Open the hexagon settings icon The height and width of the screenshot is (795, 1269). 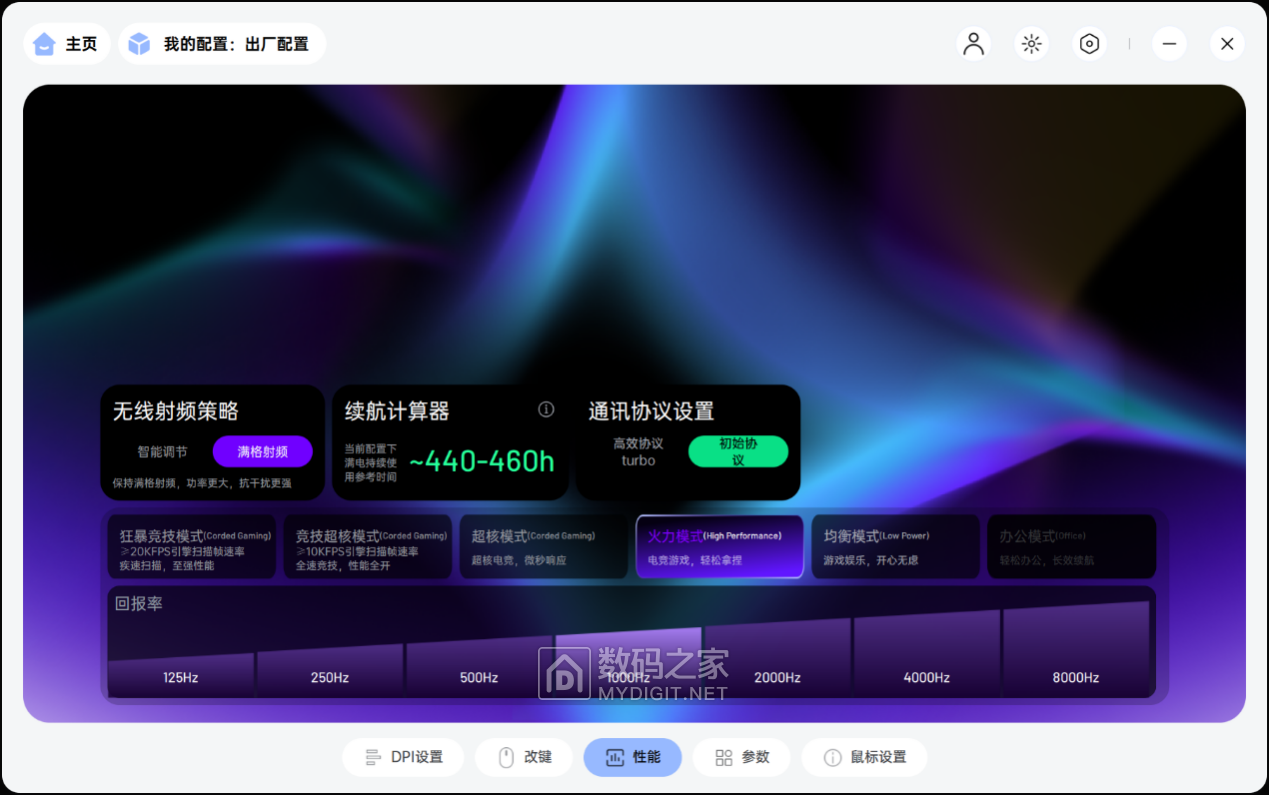tap(1090, 44)
